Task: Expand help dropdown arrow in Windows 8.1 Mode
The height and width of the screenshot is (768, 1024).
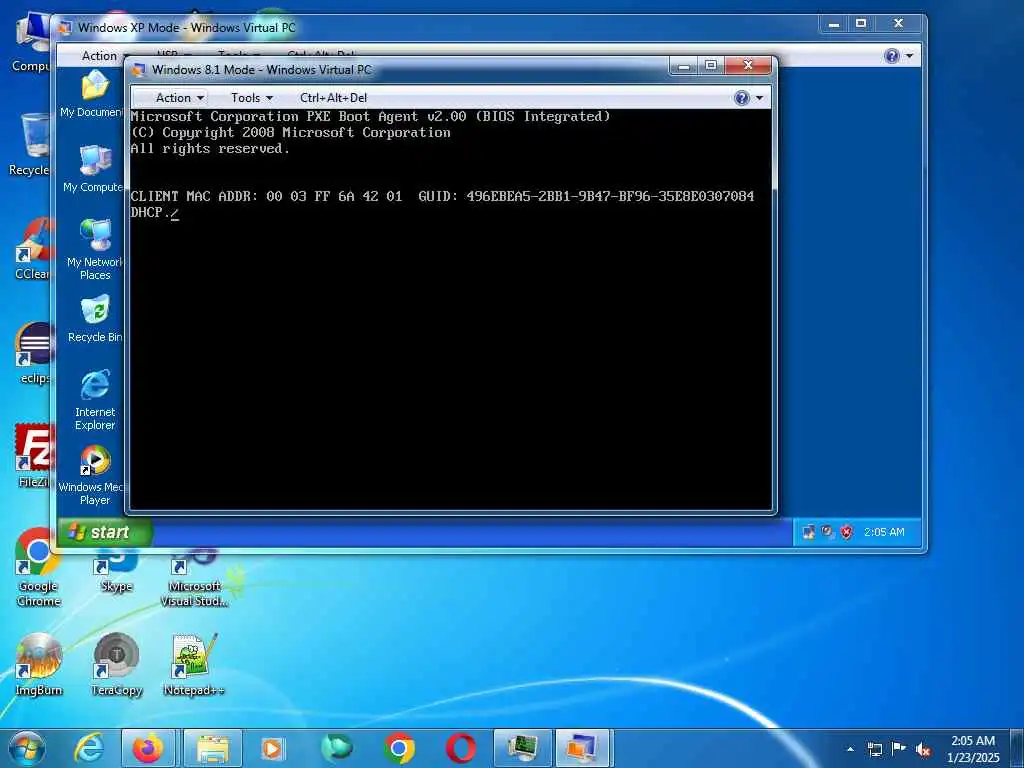Action: point(759,98)
